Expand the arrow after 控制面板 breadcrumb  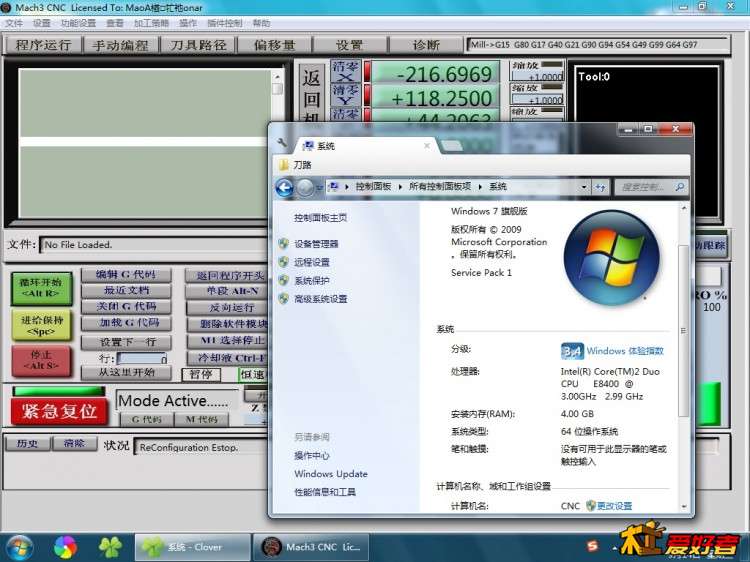pyautogui.click(x=400, y=187)
